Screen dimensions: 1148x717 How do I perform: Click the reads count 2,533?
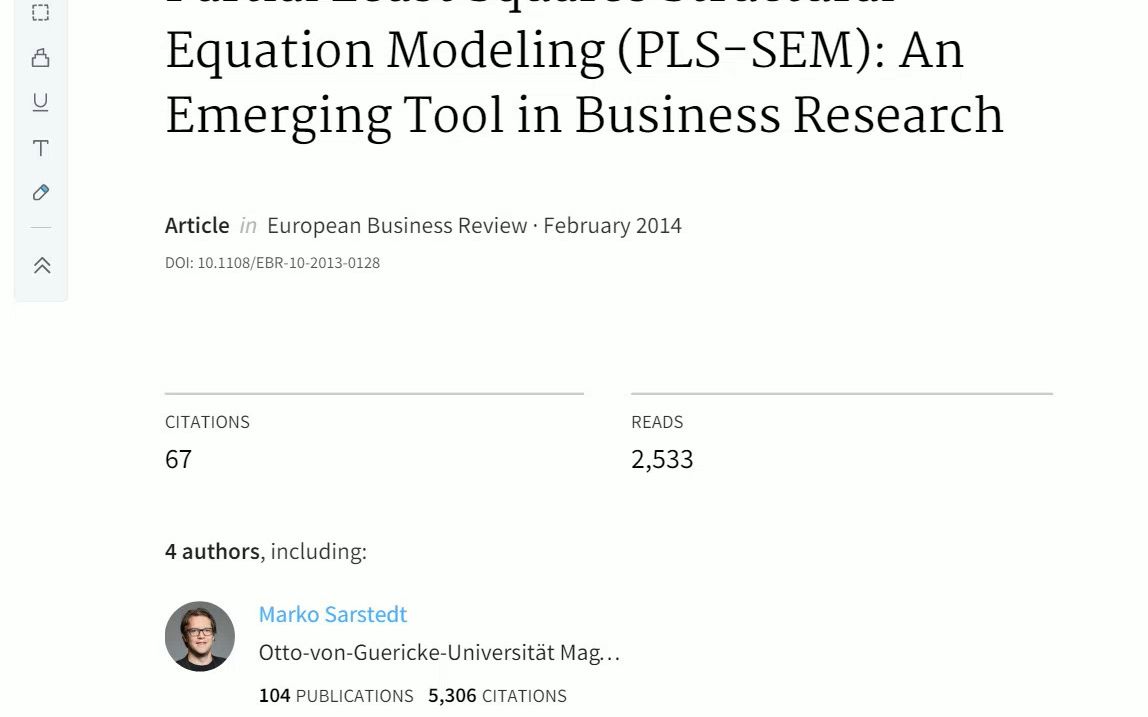tap(662, 459)
